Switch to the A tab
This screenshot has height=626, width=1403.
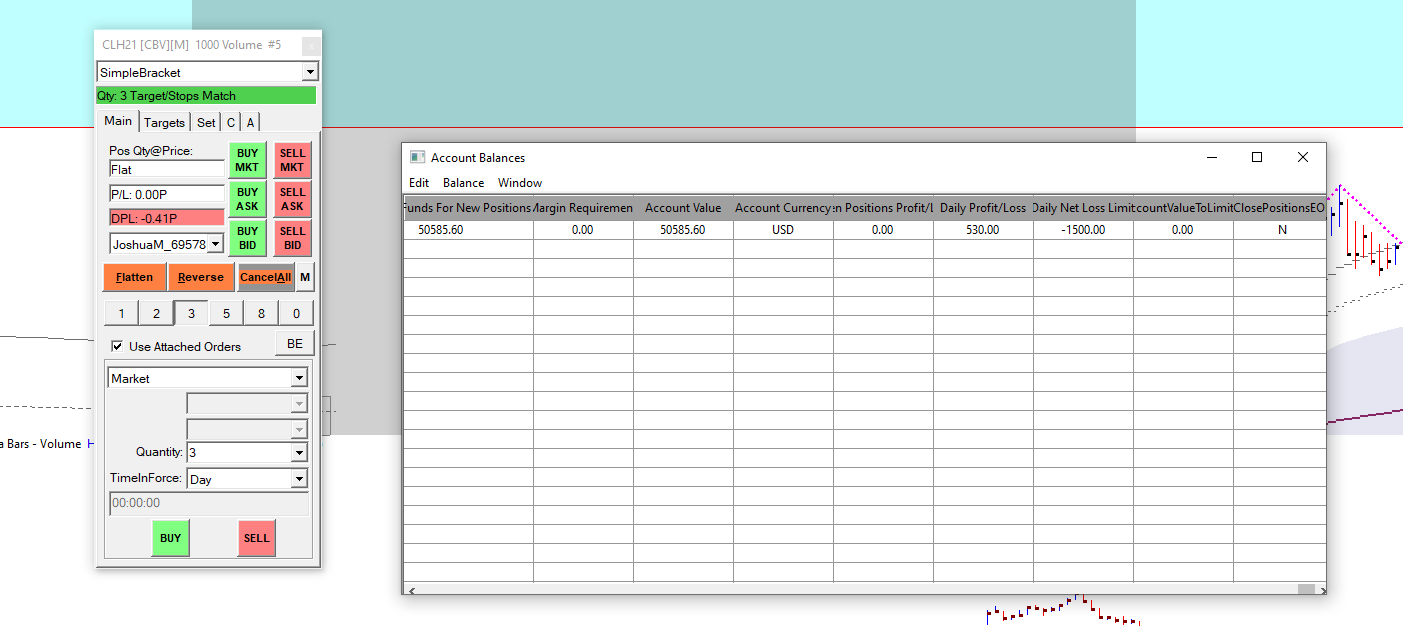coord(251,122)
